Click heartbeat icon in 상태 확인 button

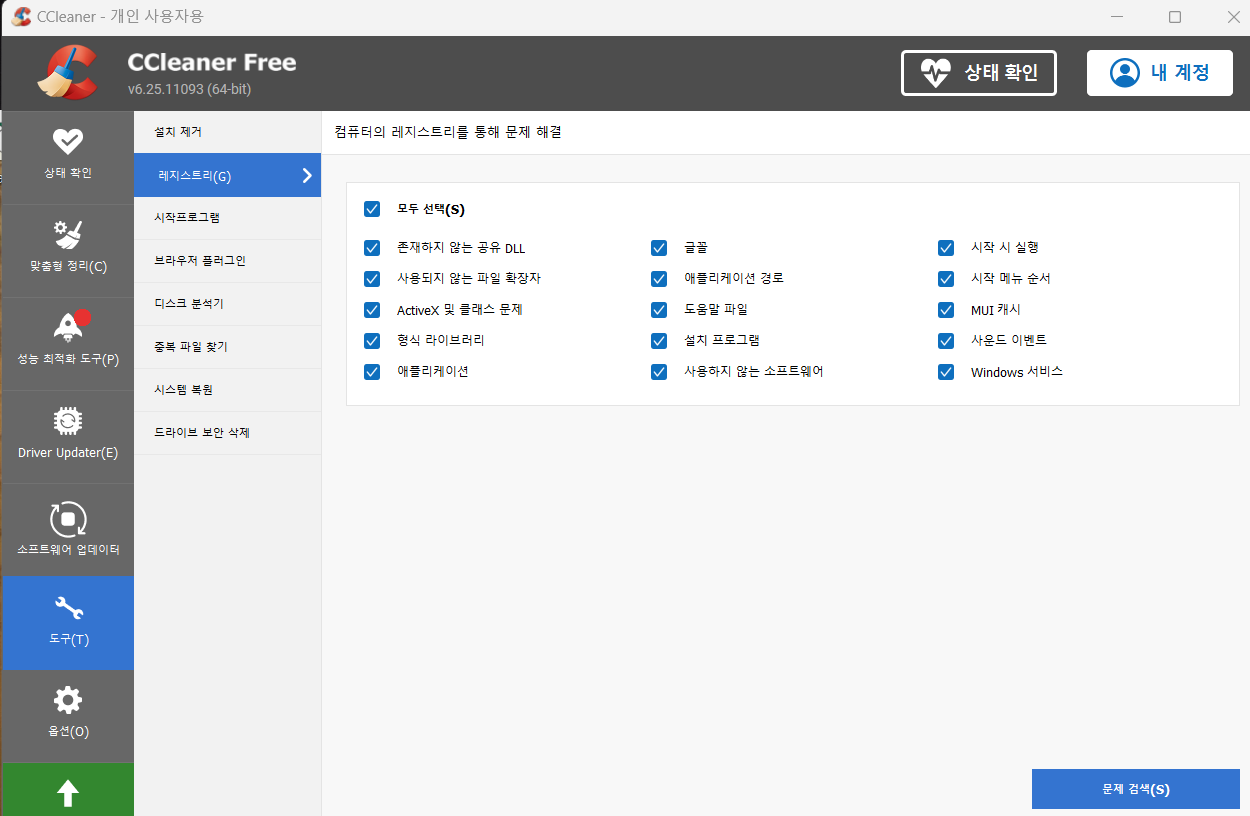click(x=936, y=73)
